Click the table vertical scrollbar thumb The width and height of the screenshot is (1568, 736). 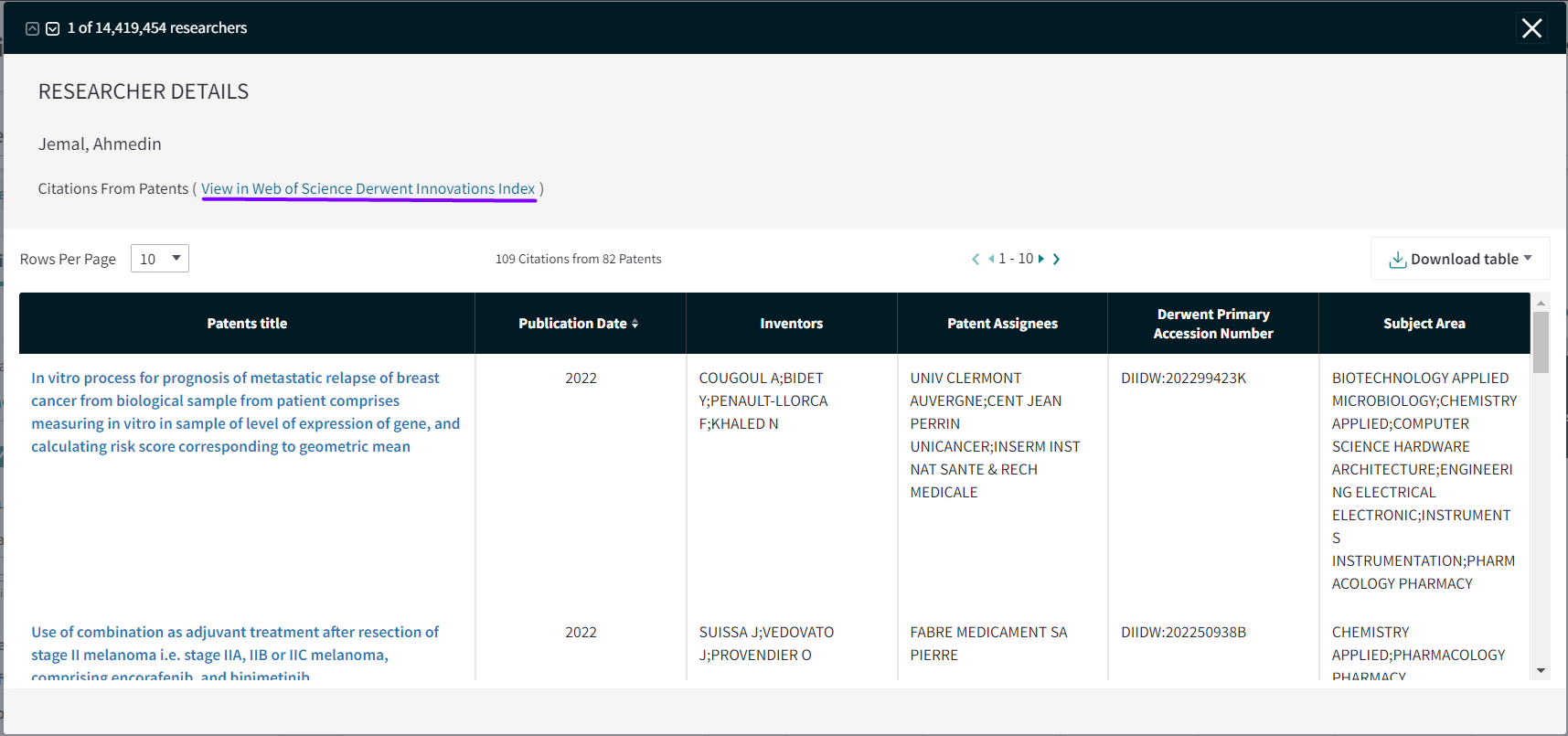1541,342
